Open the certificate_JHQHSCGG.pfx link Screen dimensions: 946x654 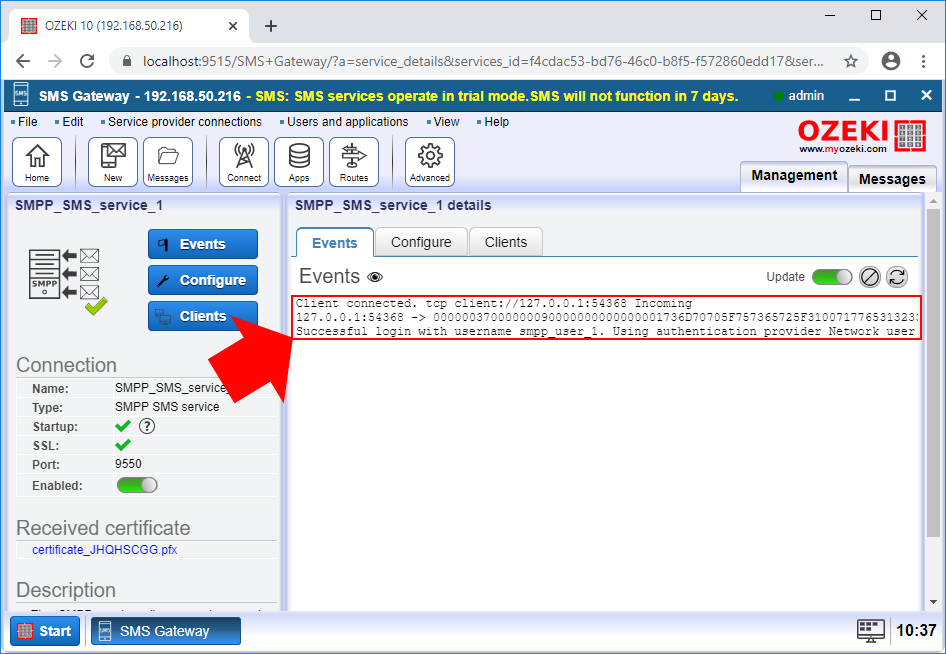104,550
